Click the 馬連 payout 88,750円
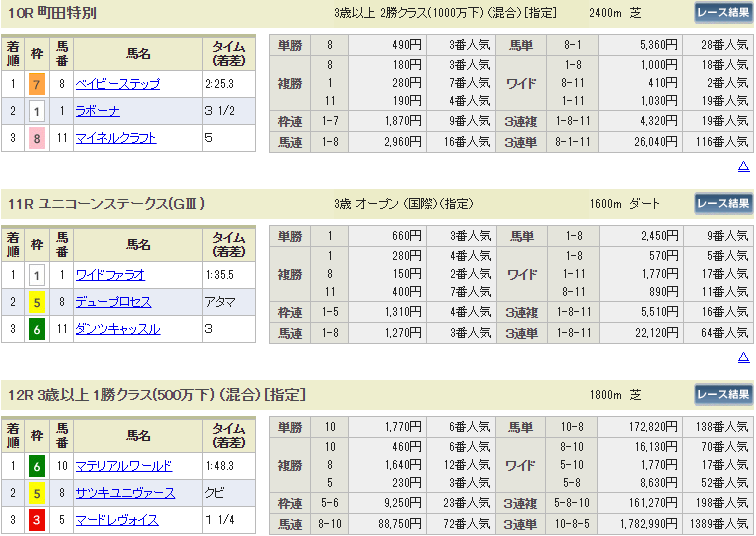Image resolution: width=756 pixels, height=536 pixels. pyautogui.click(x=400, y=524)
